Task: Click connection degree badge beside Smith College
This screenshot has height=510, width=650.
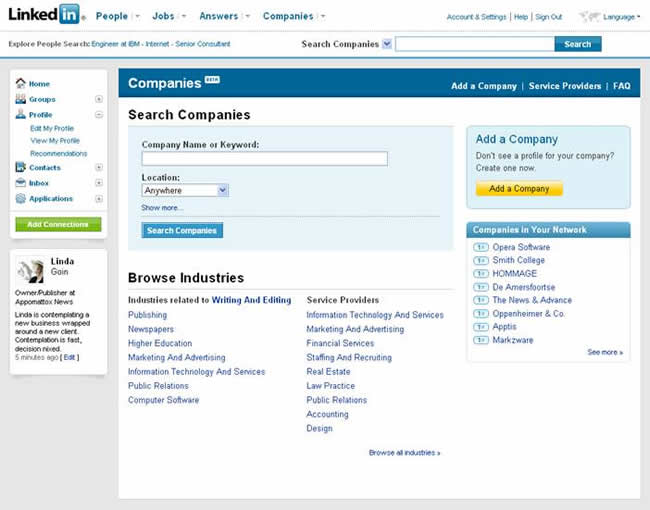Action: tap(481, 260)
